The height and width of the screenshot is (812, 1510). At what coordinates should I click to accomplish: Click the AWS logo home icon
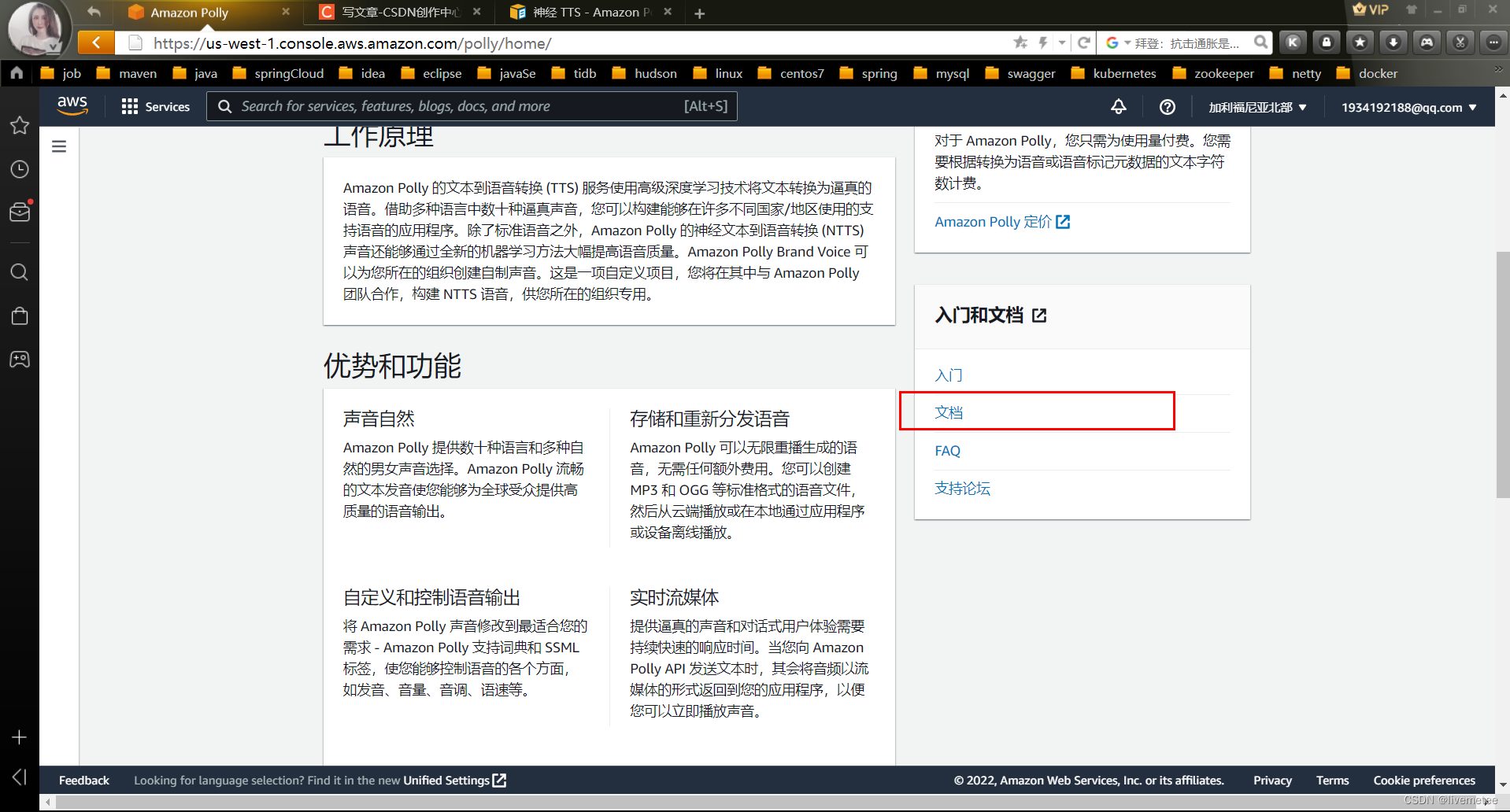click(72, 105)
